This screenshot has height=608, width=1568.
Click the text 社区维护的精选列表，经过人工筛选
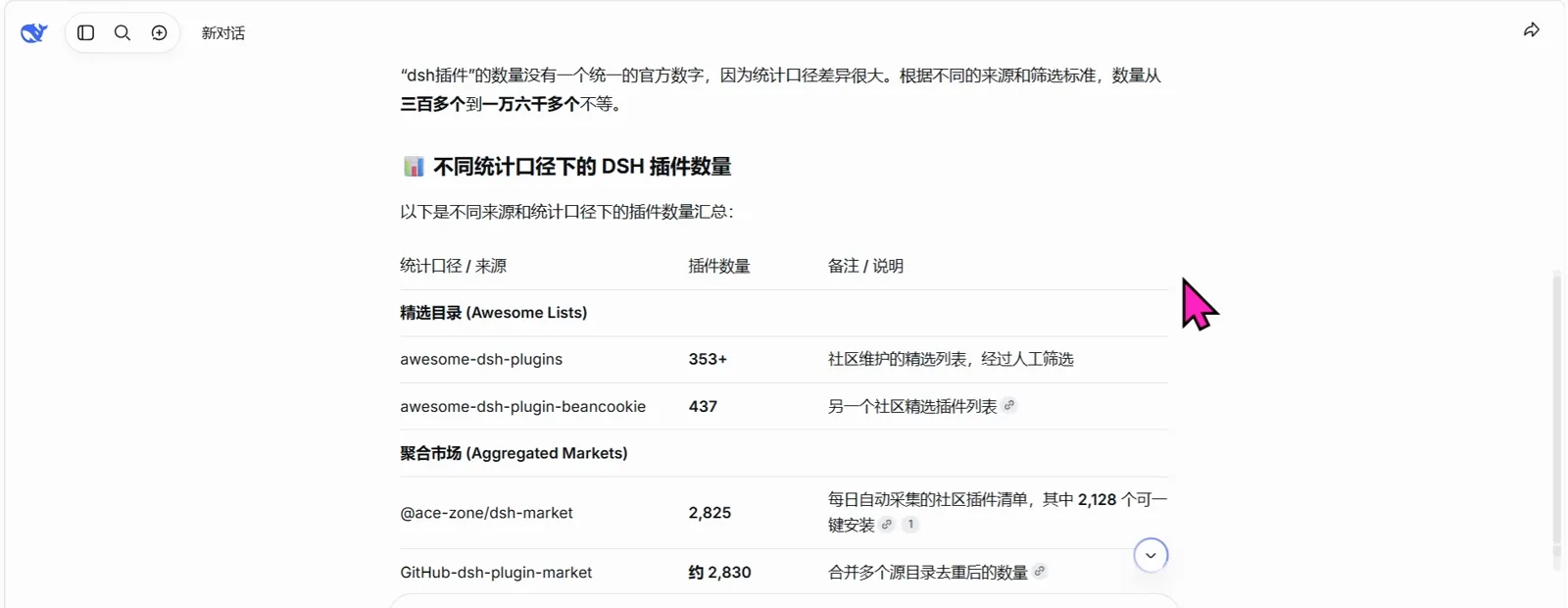951,359
